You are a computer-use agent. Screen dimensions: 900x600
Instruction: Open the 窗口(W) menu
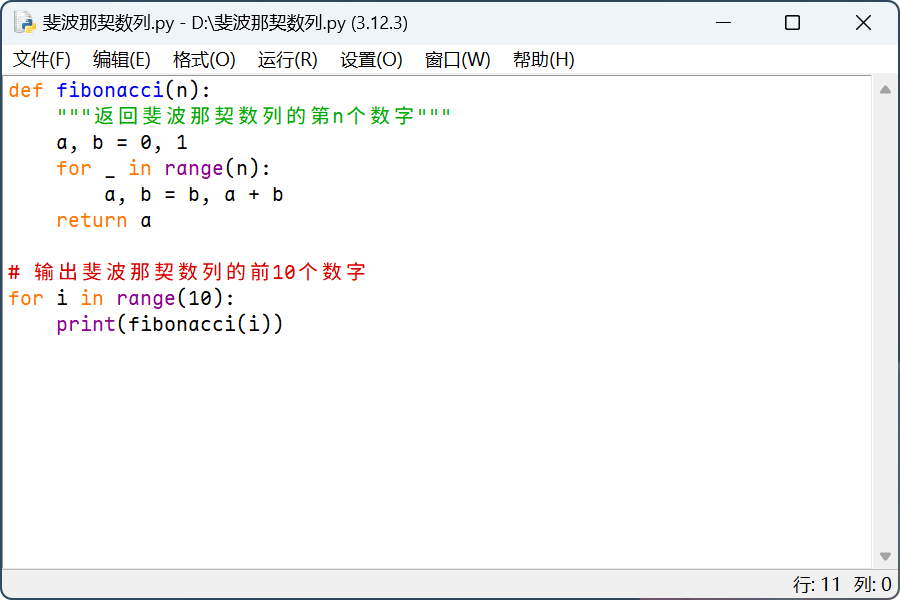point(457,60)
